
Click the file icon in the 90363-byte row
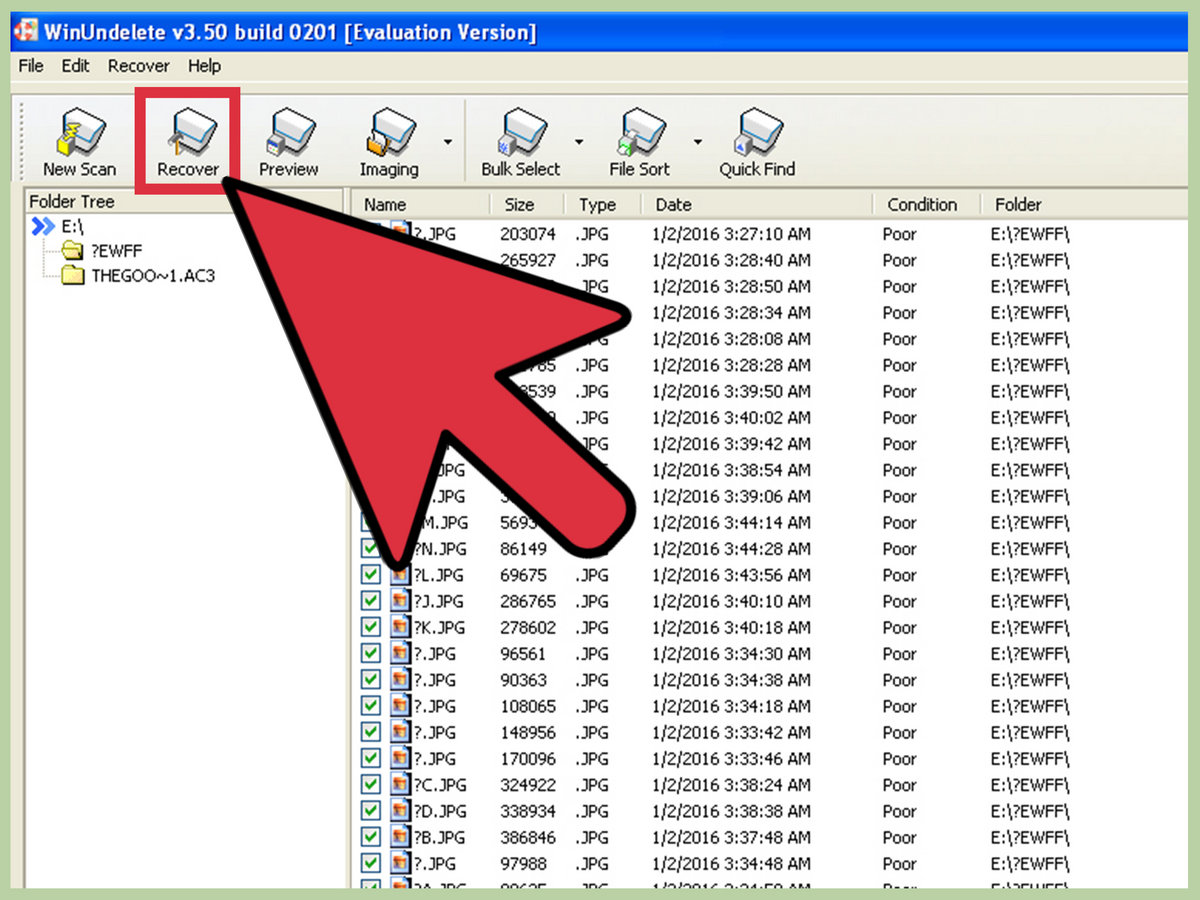400,679
